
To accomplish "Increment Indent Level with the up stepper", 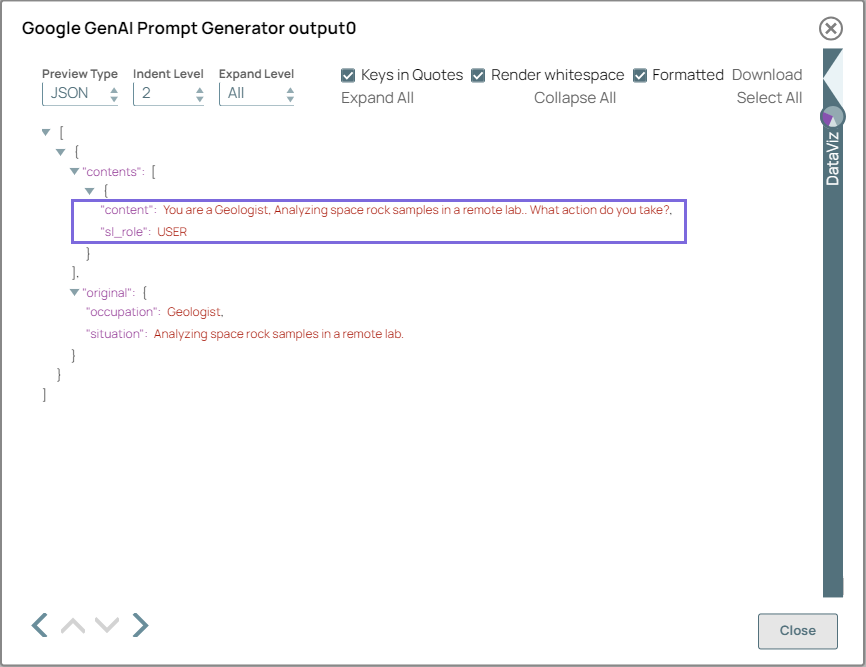I will point(199,88).
